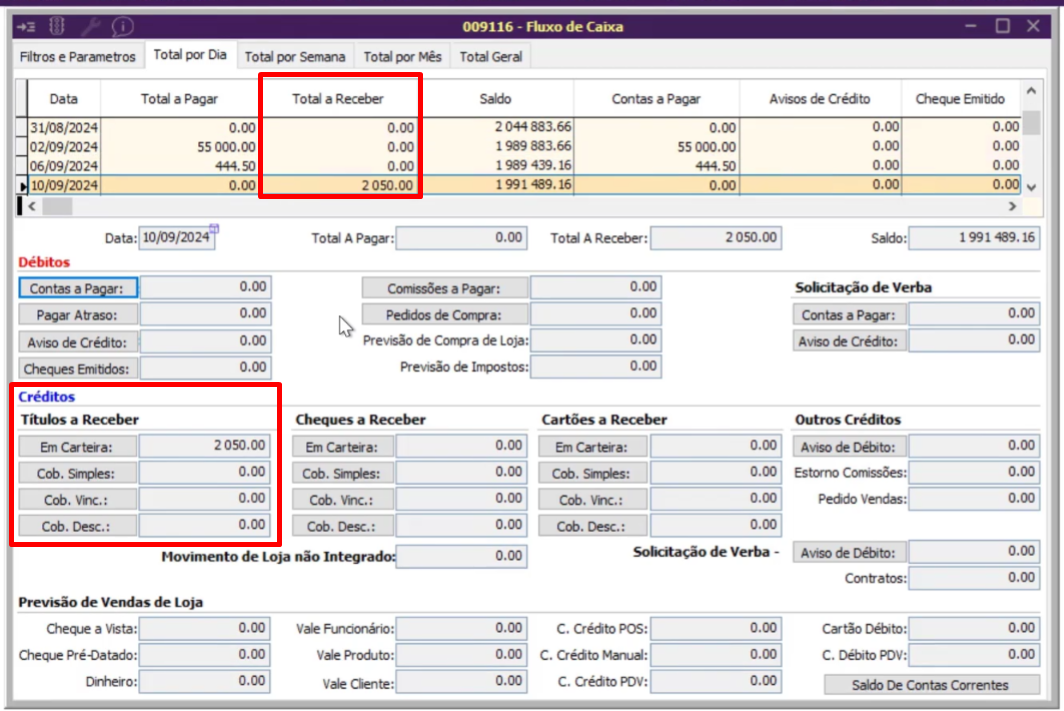Click the Contas a Pagar debit button
This screenshot has height=711, width=1064.
77,288
